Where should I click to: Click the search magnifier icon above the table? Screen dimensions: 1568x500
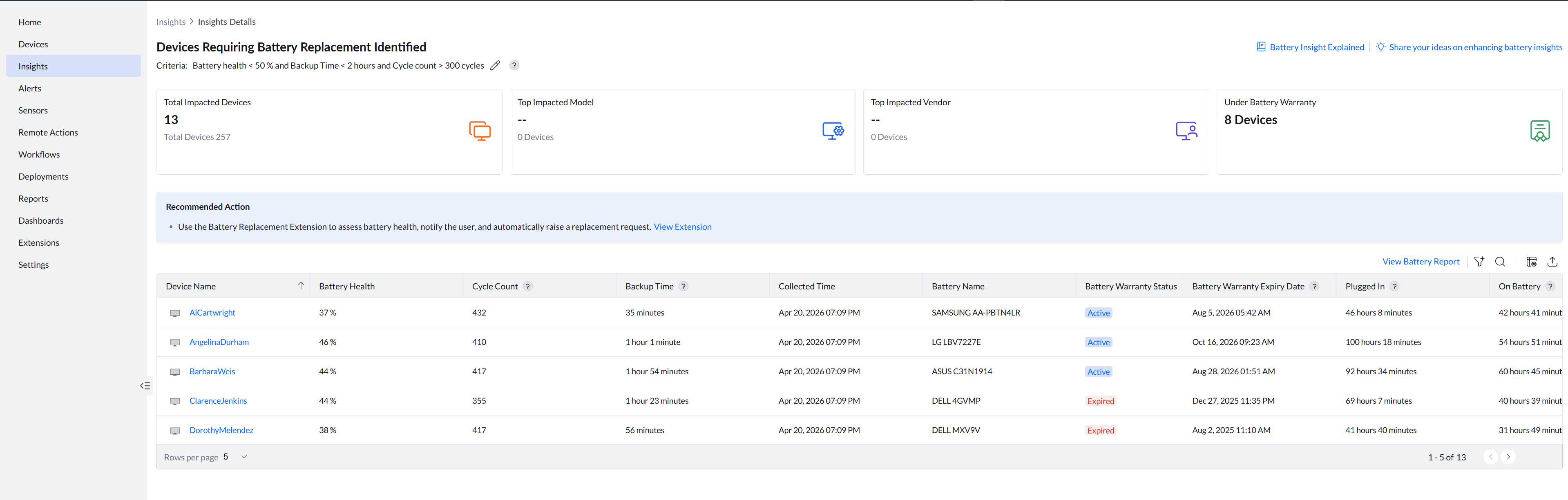click(1501, 262)
